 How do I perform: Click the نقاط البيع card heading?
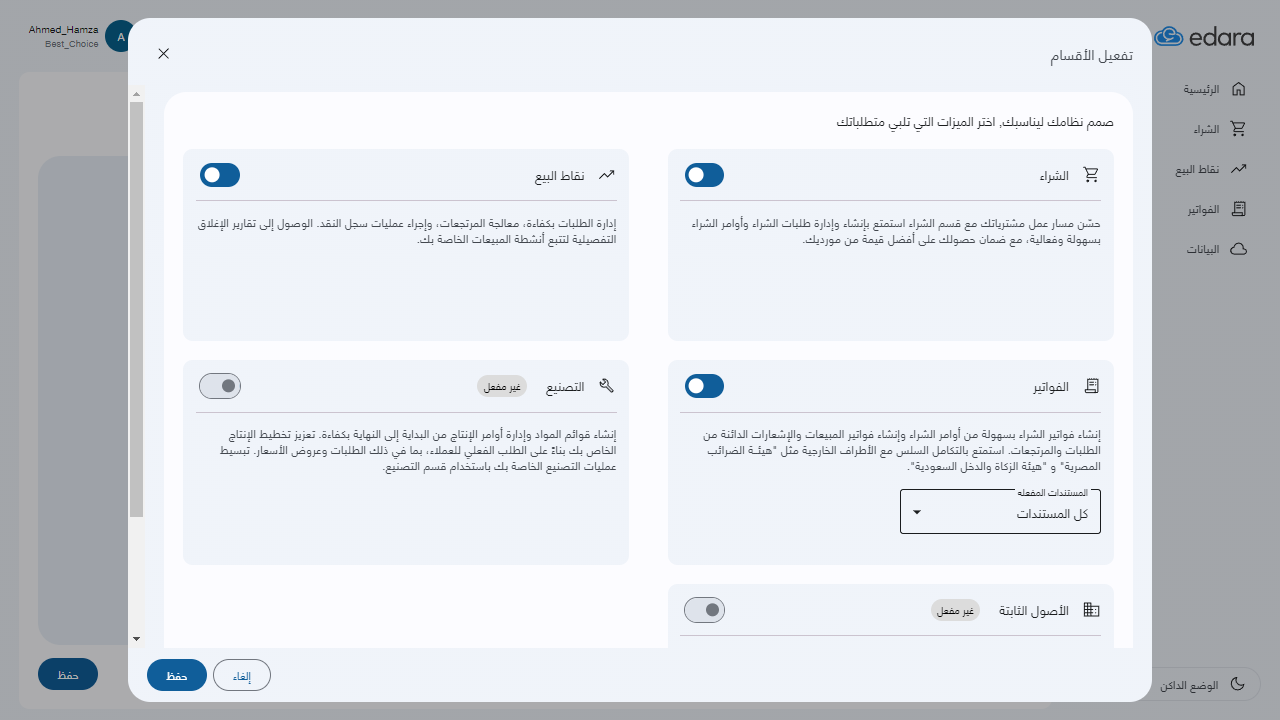[x=559, y=176]
